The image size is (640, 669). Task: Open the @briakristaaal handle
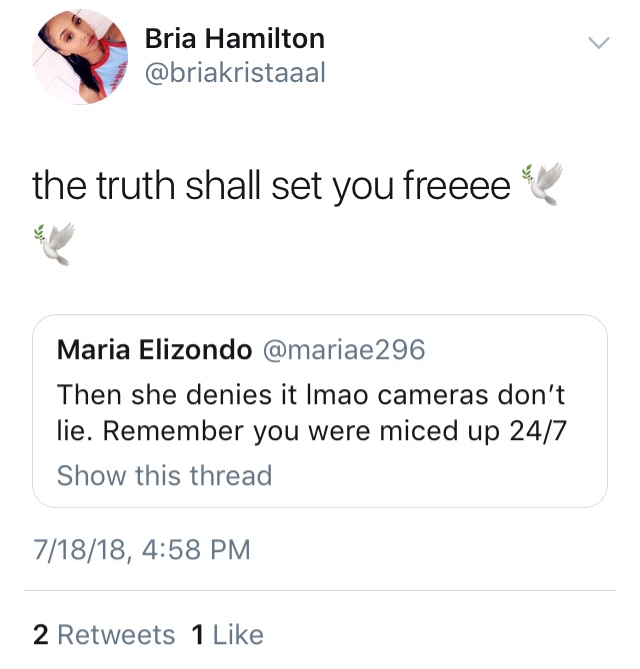(235, 73)
